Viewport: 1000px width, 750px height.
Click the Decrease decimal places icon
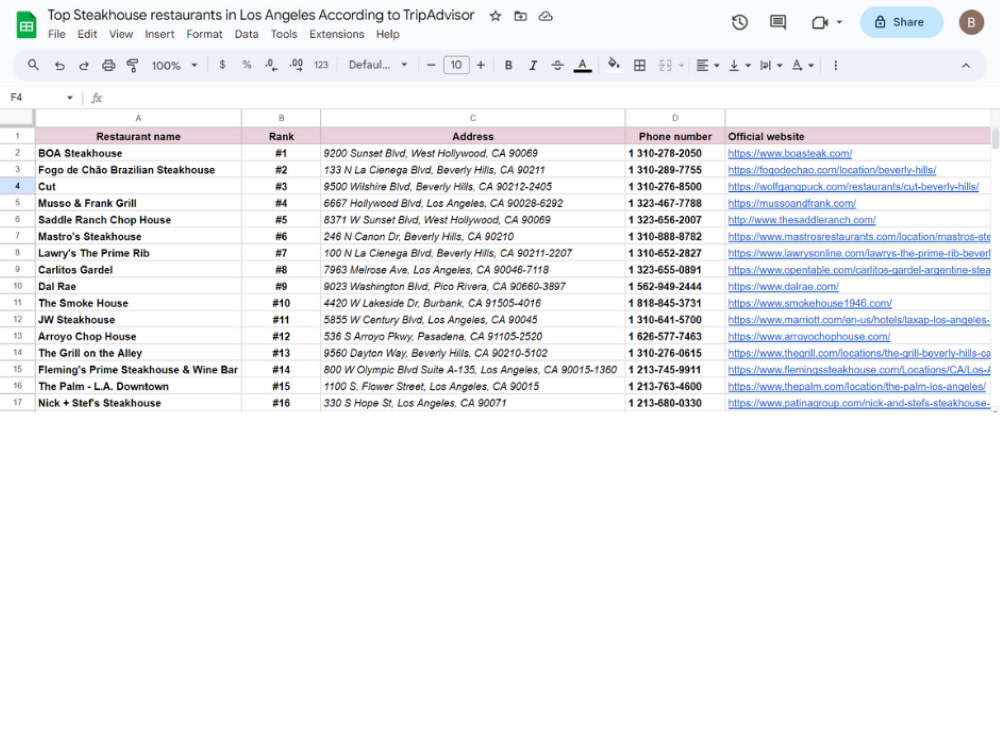269,64
